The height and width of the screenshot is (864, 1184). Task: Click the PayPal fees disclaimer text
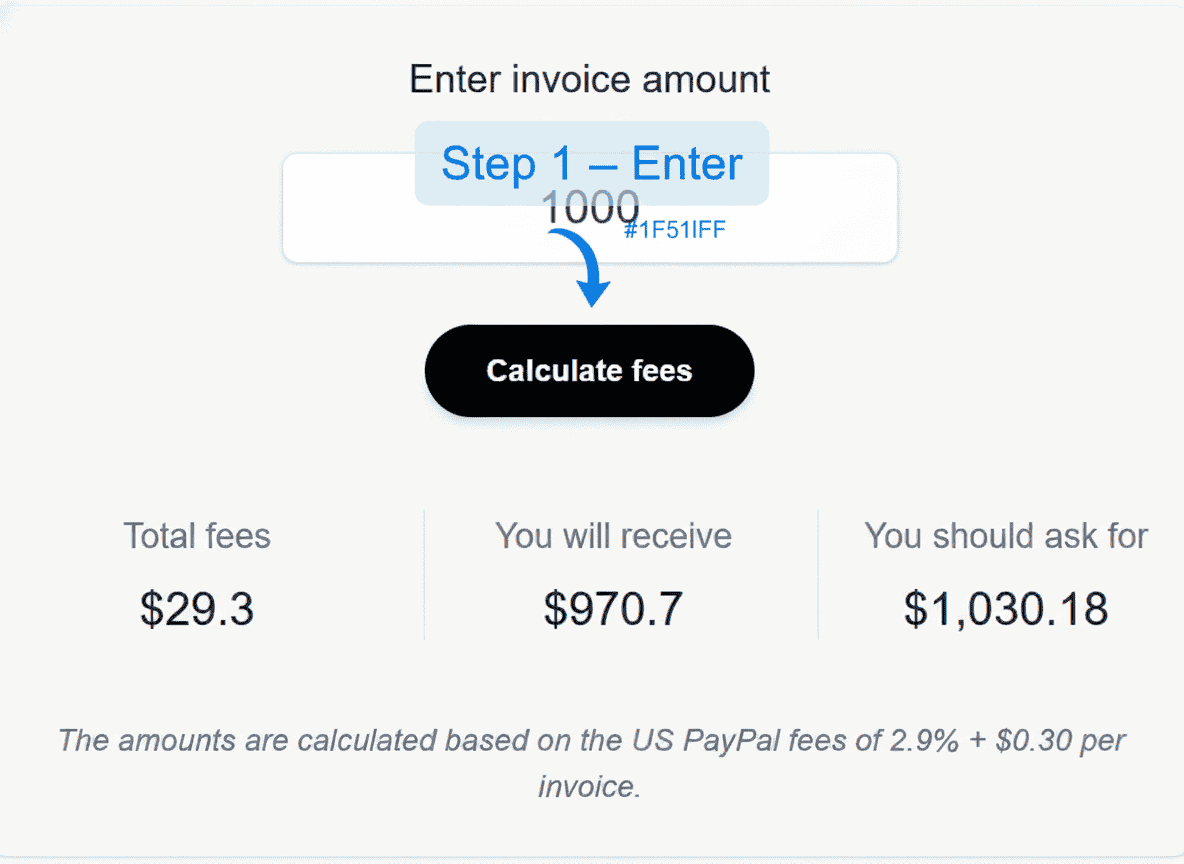point(590,742)
